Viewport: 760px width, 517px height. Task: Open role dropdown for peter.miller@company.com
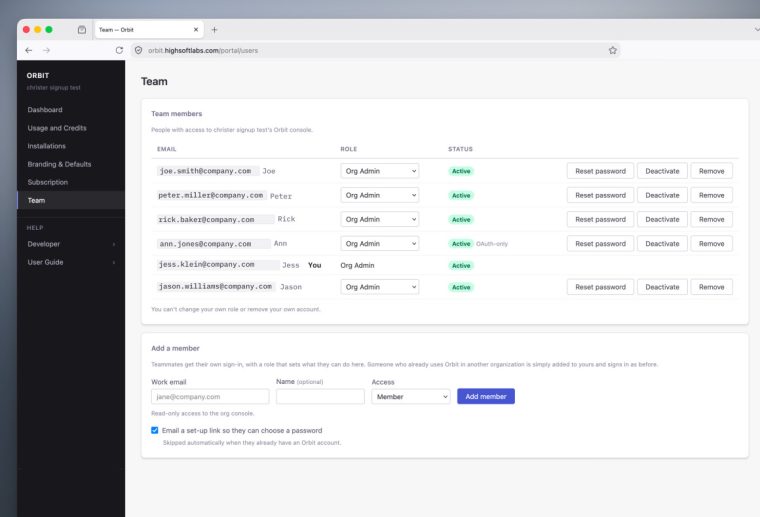[380, 195]
